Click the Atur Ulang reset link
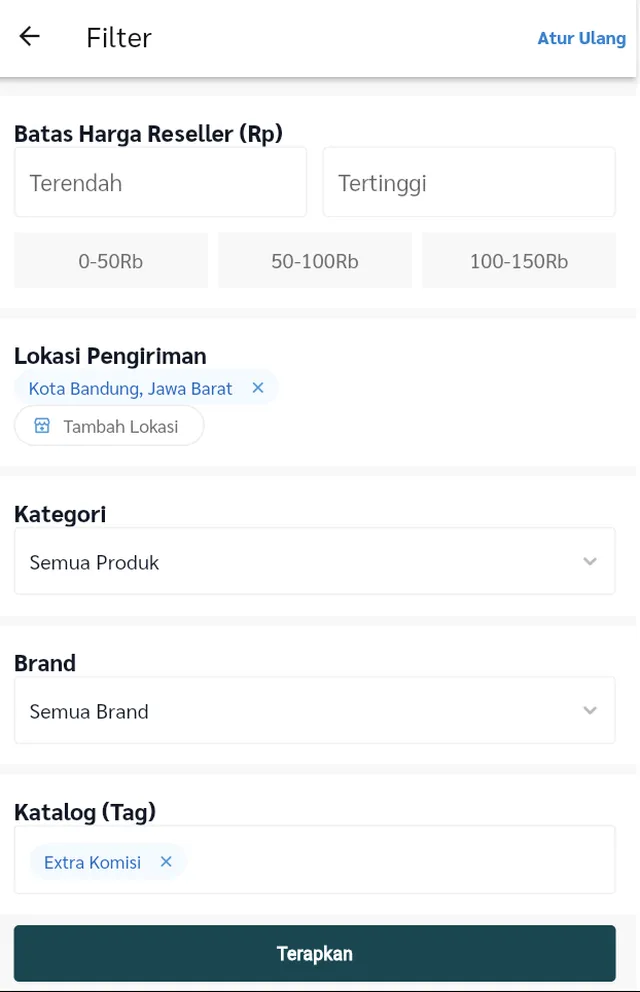640x992 pixels. [x=582, y=38]
